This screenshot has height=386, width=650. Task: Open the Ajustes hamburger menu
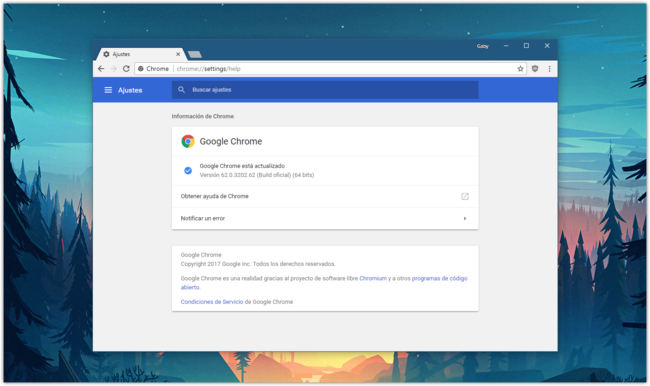click(108, 90)
